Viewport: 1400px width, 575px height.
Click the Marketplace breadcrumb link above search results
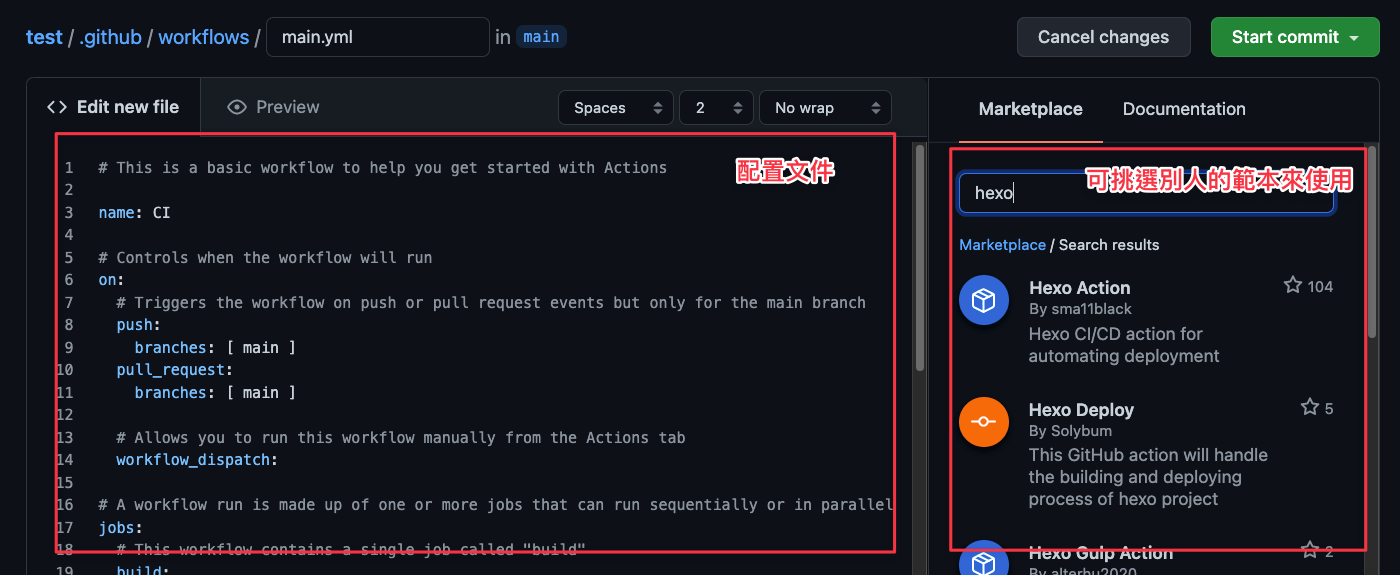pyautogui.click(x=1002, y=245)
